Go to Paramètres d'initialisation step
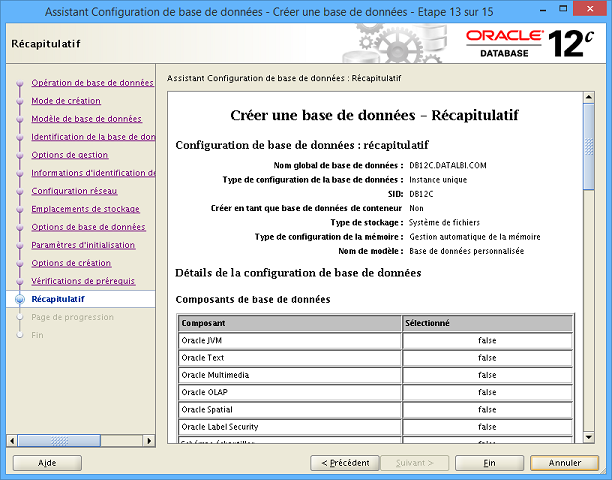Viewport: 612px width, 480px height. tap(83, 245)
